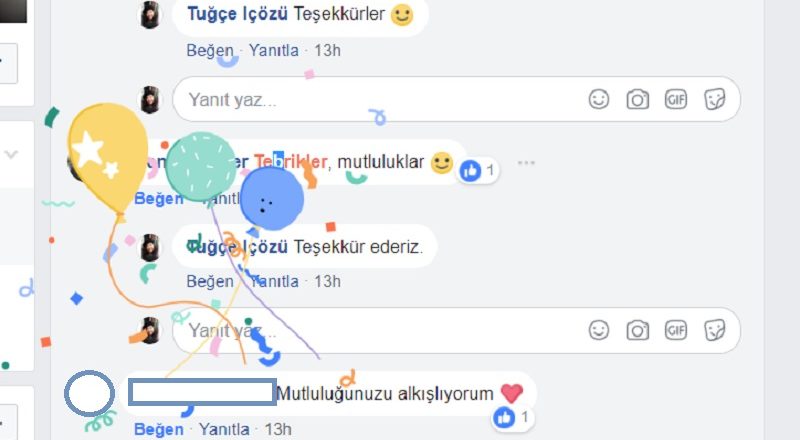The width and height of the screenshot is (800, 440).
Task: Expand the left sidebar chevron arrow
Action: [11, 153]
